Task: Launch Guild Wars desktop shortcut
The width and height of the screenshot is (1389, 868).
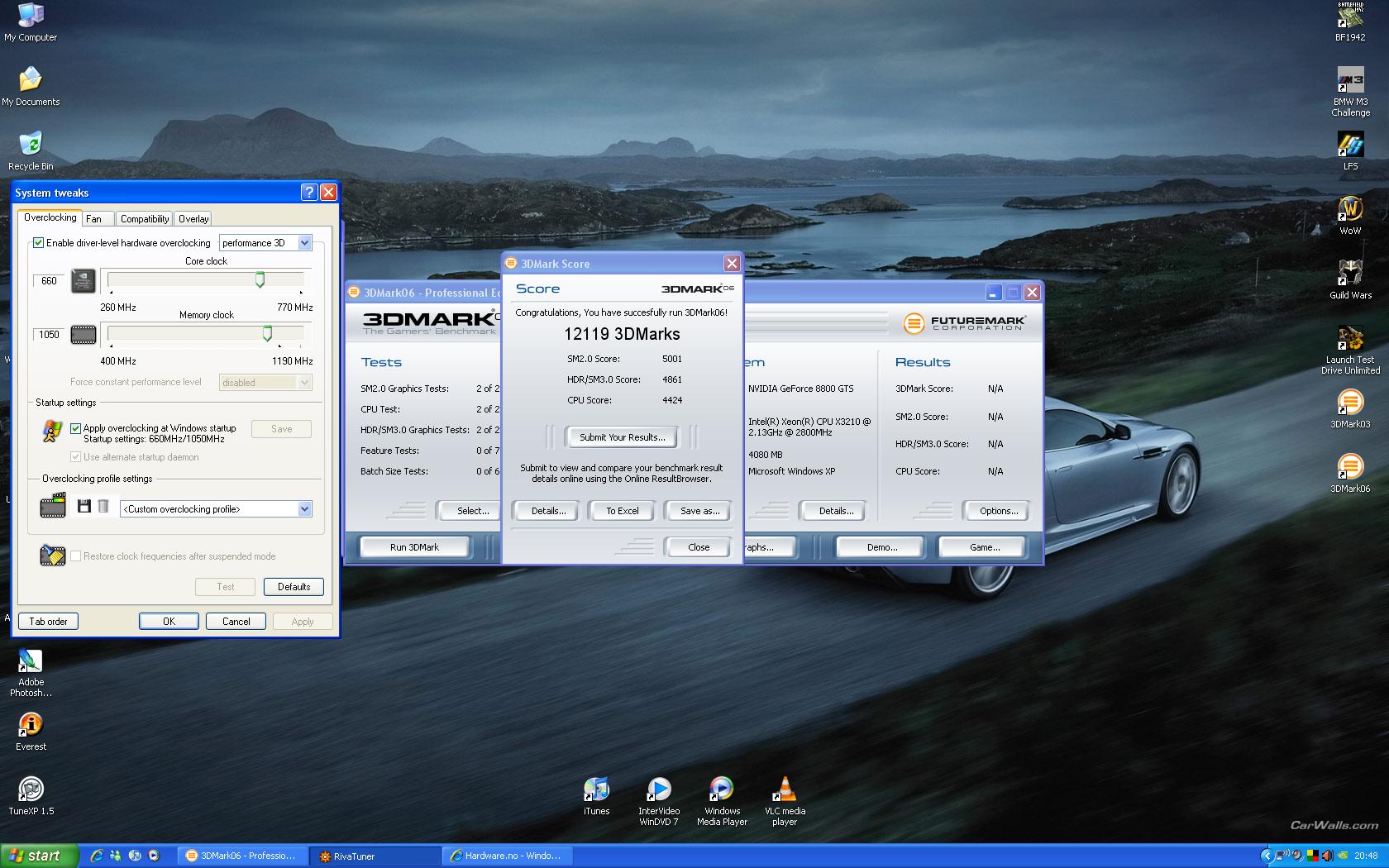Action: coord(1350,280)
